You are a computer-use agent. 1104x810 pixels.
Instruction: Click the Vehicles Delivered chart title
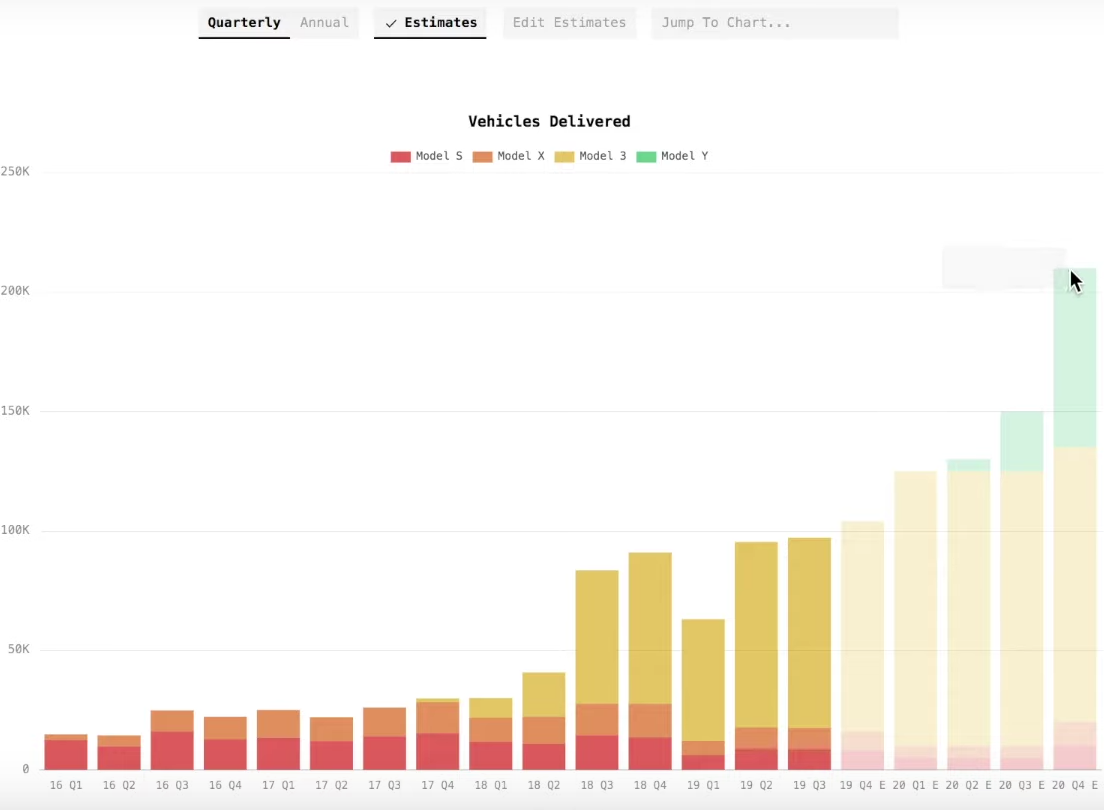[549, 121]
